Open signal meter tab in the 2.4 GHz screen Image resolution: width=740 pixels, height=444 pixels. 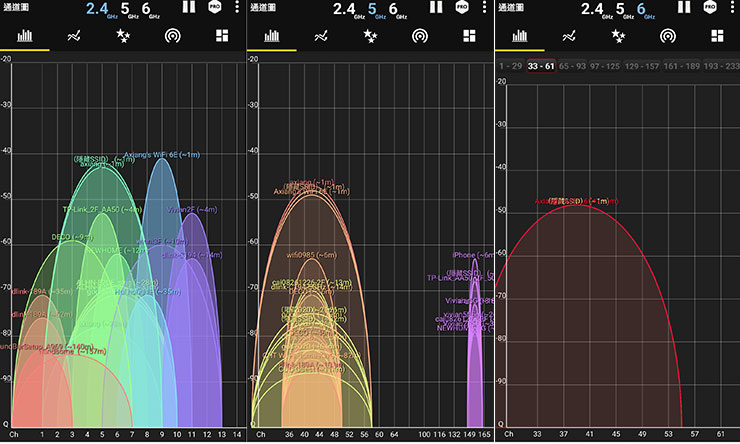coord(173,36)
